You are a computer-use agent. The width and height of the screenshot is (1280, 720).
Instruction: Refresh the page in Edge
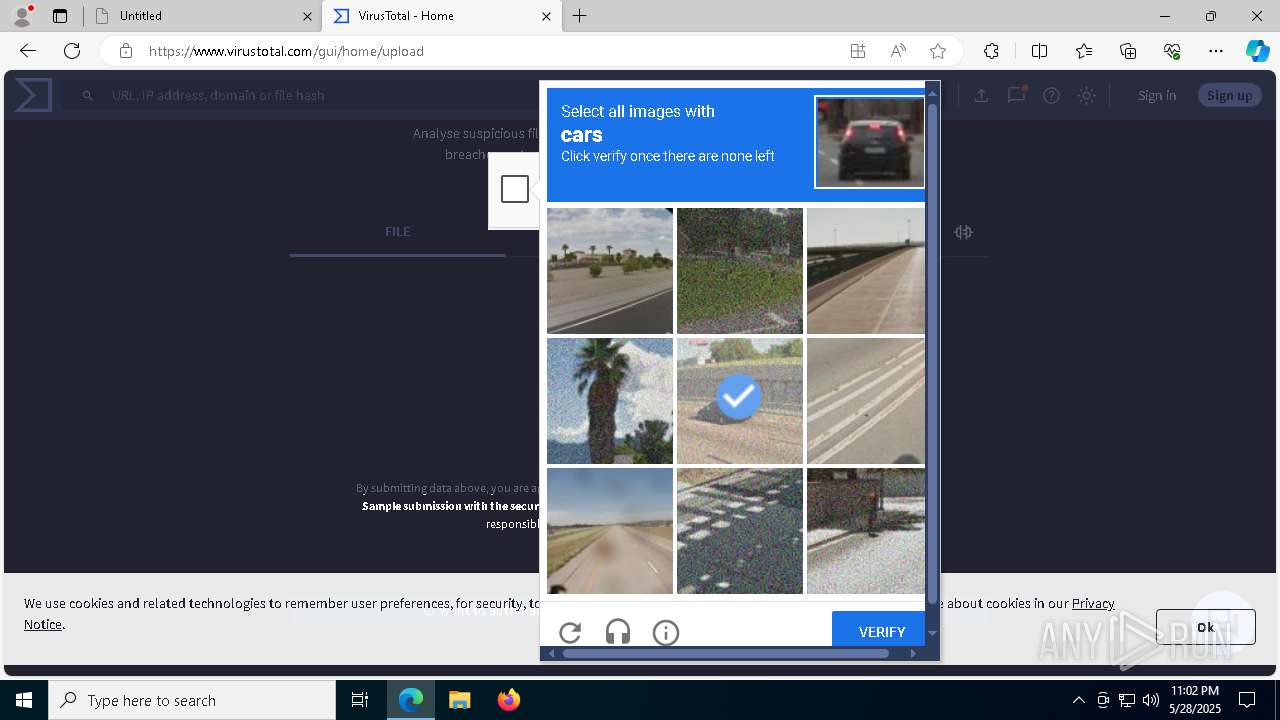coord(72,51)
